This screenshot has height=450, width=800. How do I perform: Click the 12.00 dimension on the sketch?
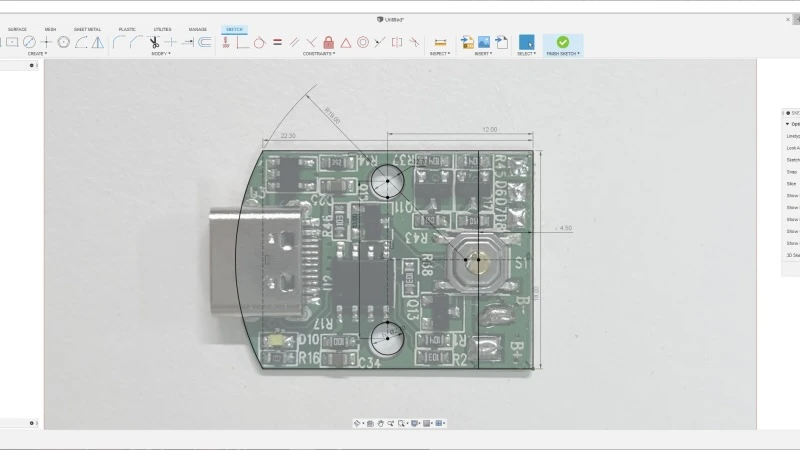pyautogui.click(x=489, y=130)
